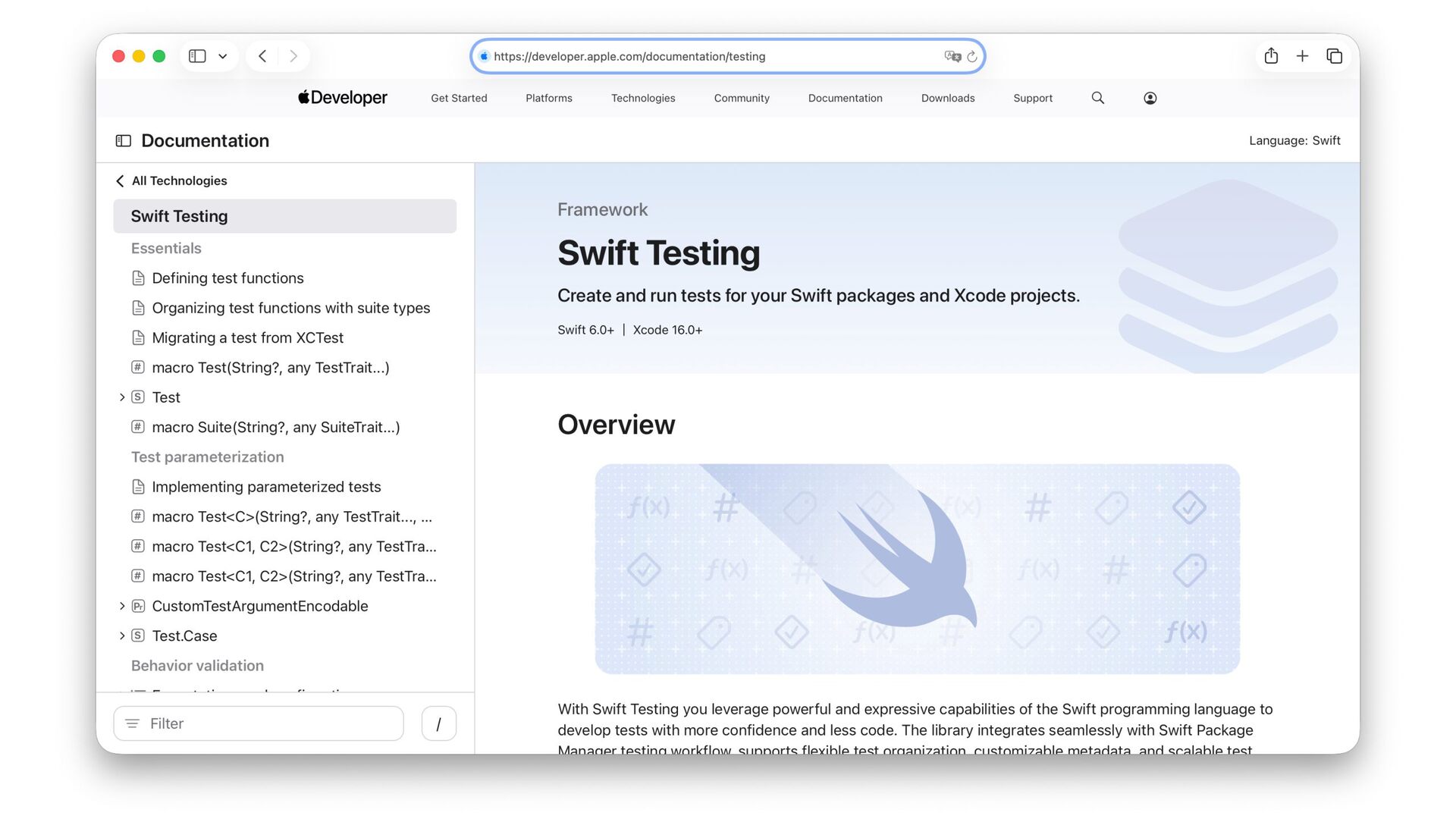1456x819 pixels.
Task: Click the search magnifier icon
Action: (1097, 98)
